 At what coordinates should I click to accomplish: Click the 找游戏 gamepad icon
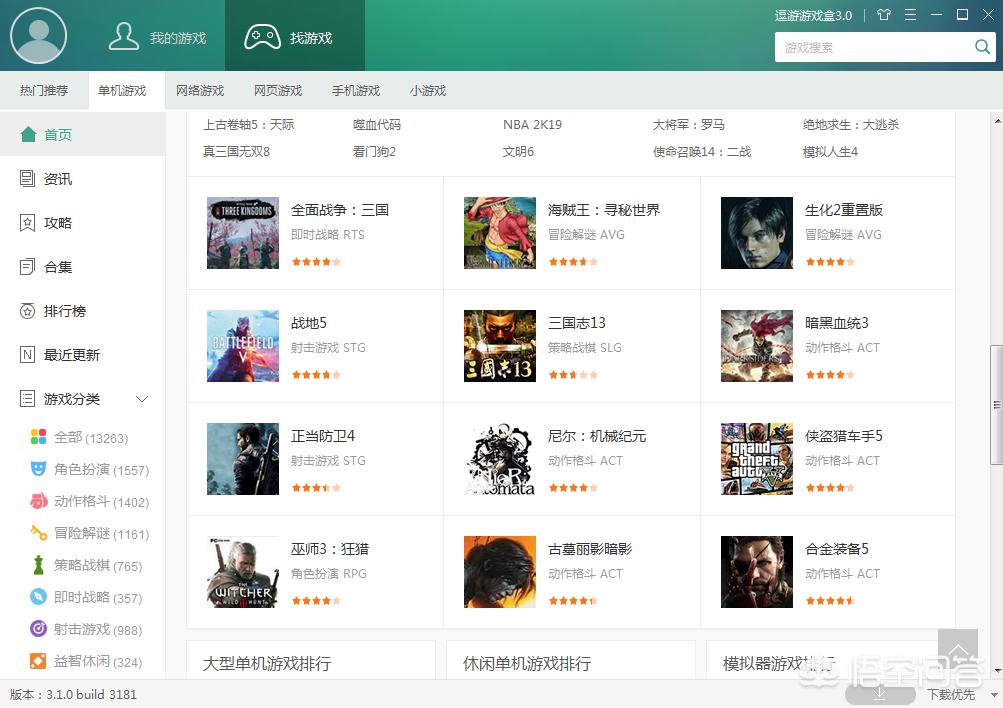(x=261, y=35)
